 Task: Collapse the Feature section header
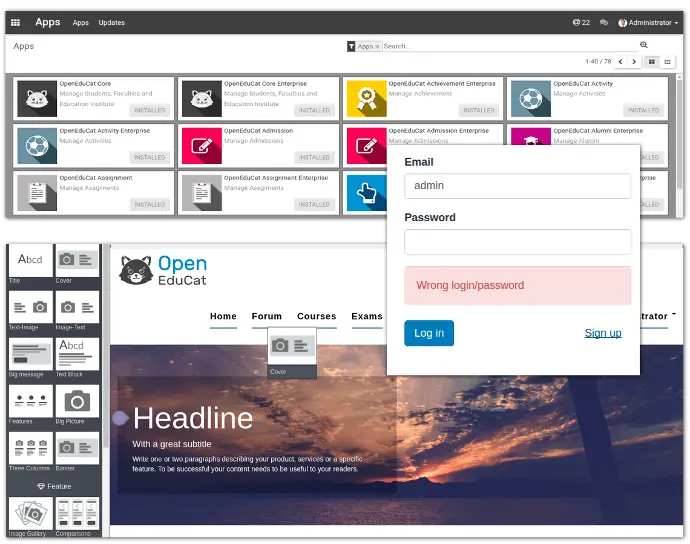click(x=54, y=486)
